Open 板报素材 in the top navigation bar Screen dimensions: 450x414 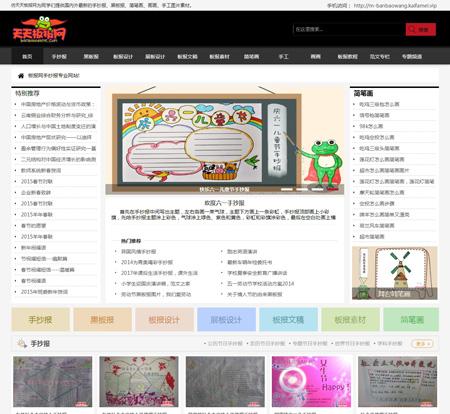(219, 56)
